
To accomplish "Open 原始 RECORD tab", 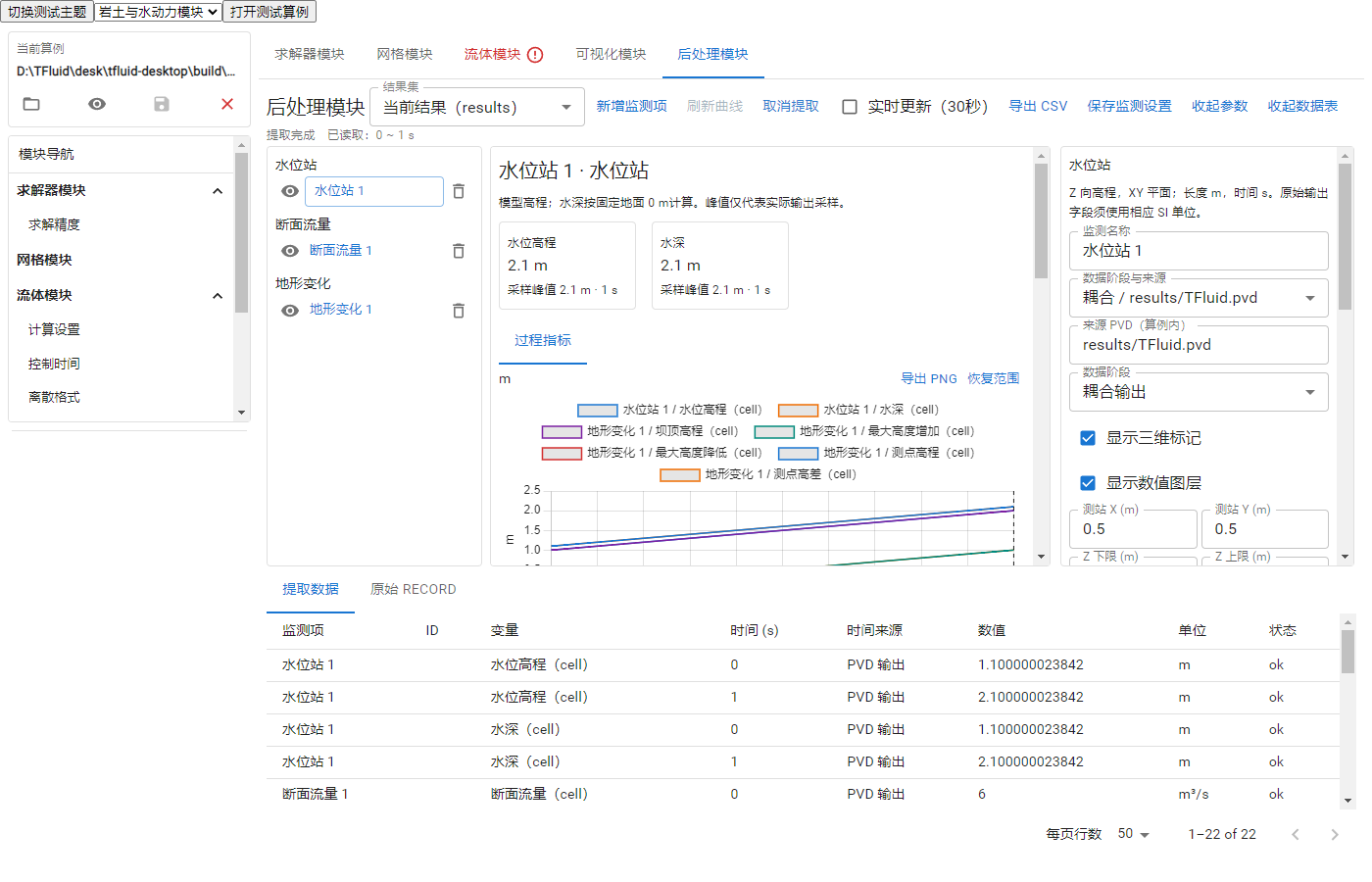I will pos(414,589).
